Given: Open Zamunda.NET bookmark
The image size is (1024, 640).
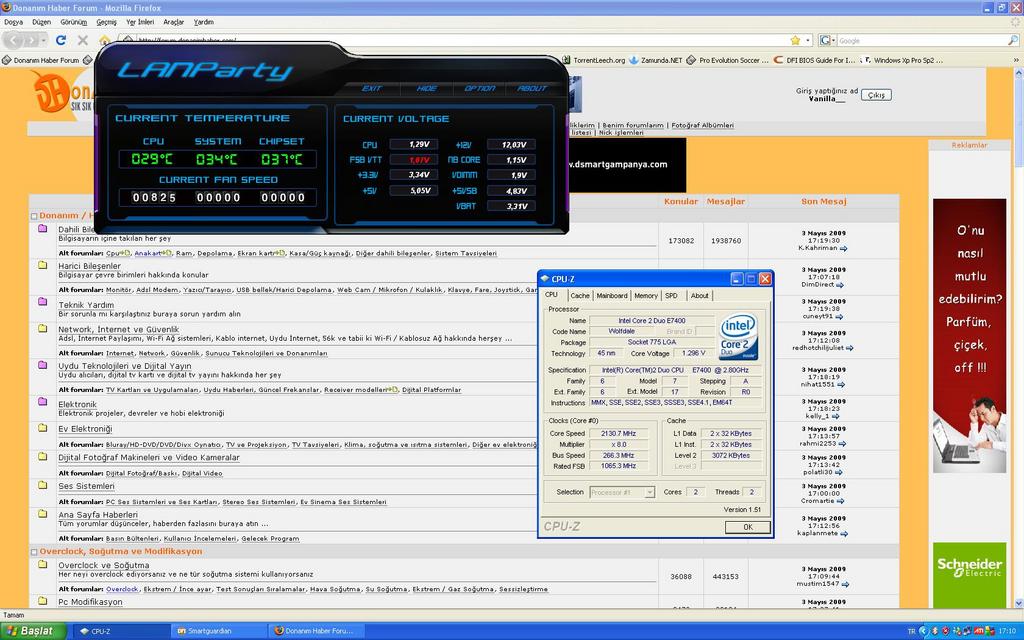Looking at the screenshot, I should [656, 60].
